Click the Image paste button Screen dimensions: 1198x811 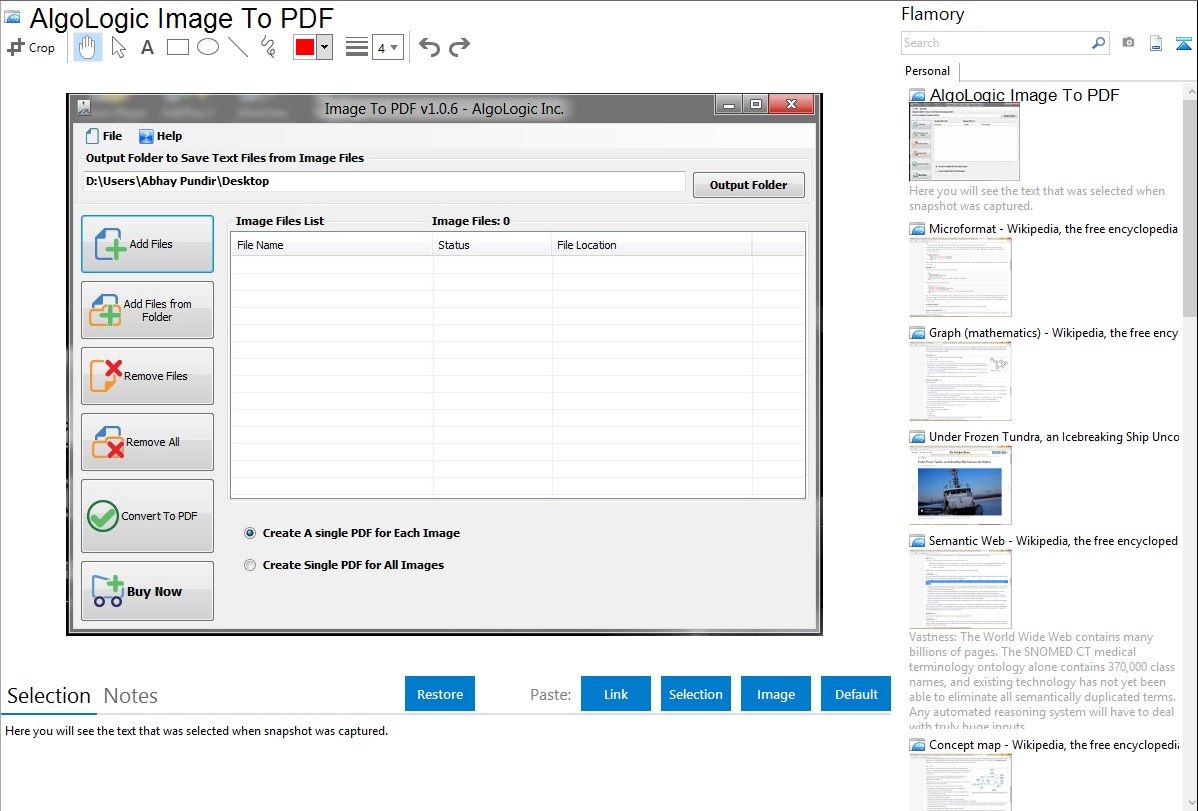(776, 694)
